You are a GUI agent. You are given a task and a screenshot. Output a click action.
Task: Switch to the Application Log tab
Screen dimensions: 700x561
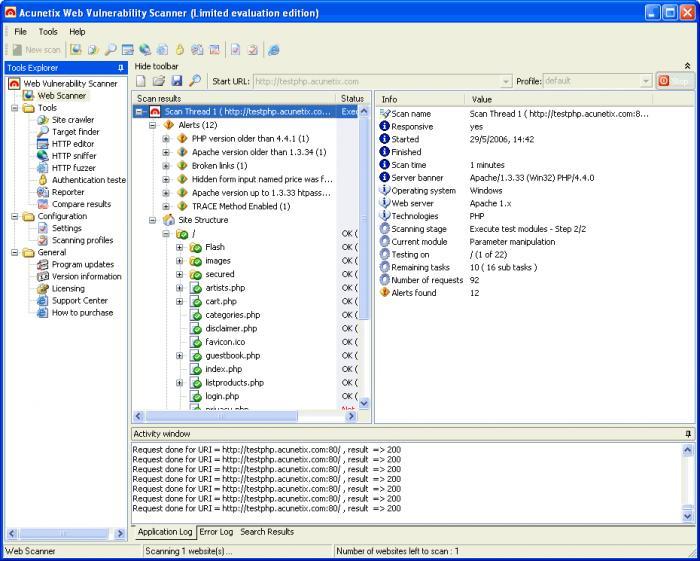click(x=165, y=532)
